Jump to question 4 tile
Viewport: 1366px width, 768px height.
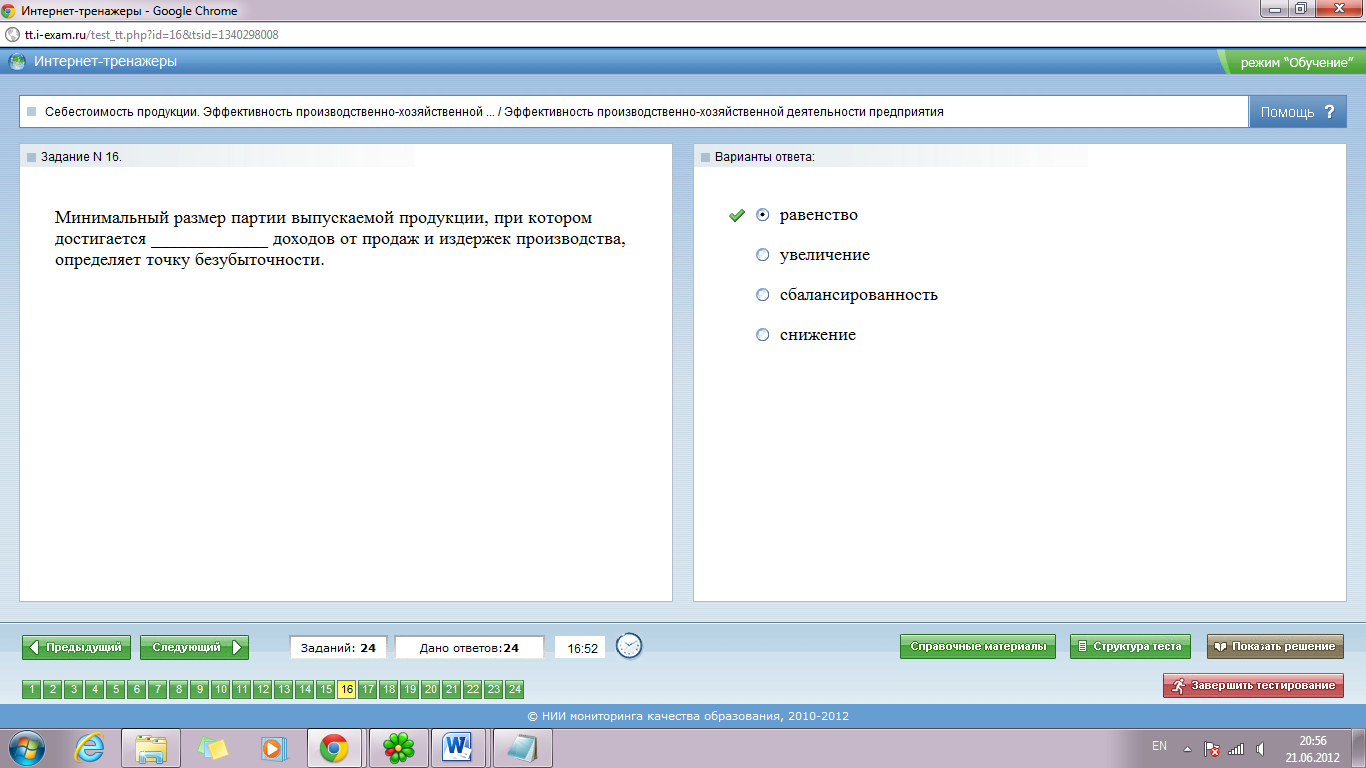pos(94,689)
